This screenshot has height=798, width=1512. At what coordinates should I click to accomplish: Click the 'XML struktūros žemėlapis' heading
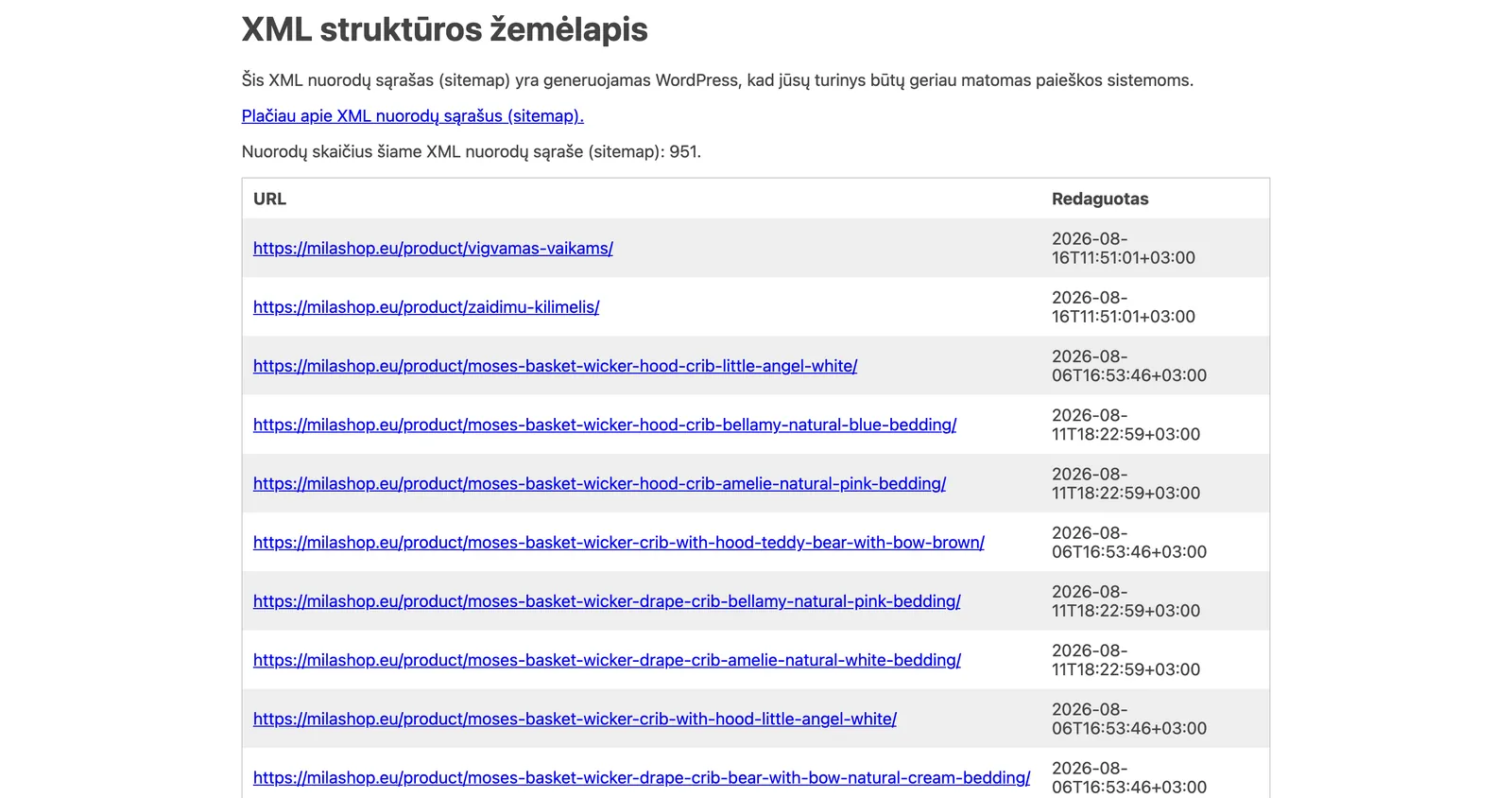click(444, 29)
